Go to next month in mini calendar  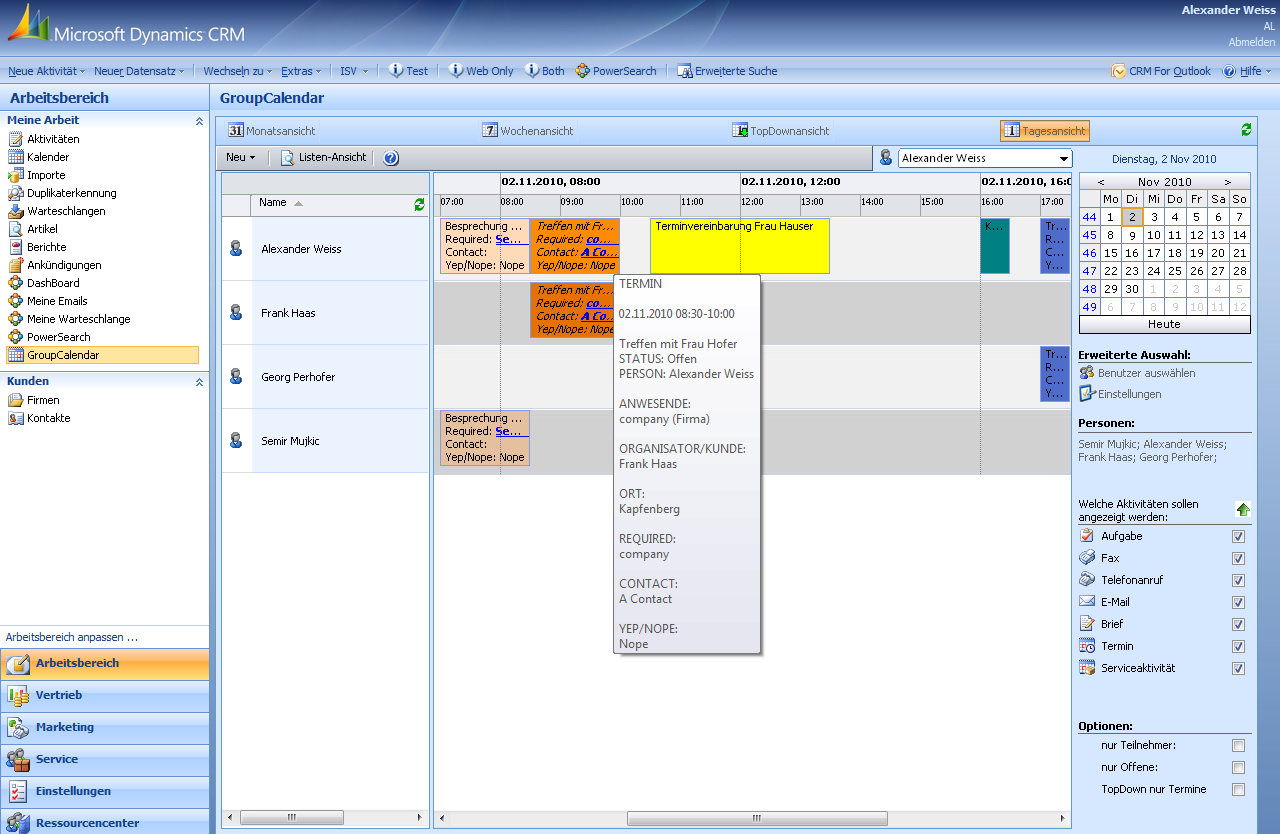point(1228,182)
